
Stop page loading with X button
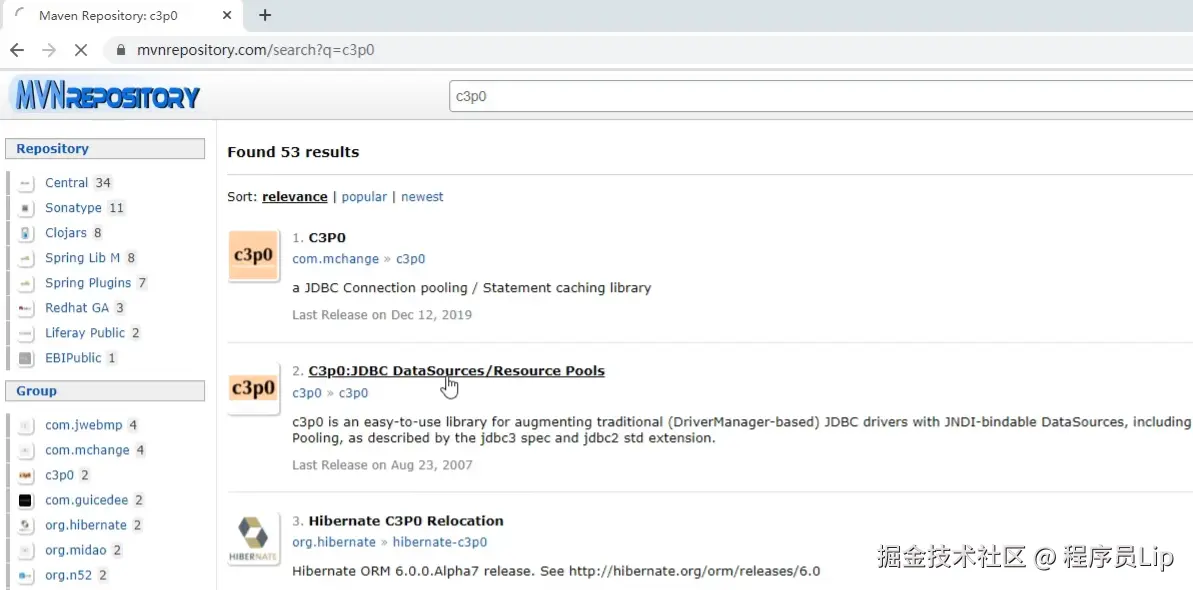coord(81,50)
